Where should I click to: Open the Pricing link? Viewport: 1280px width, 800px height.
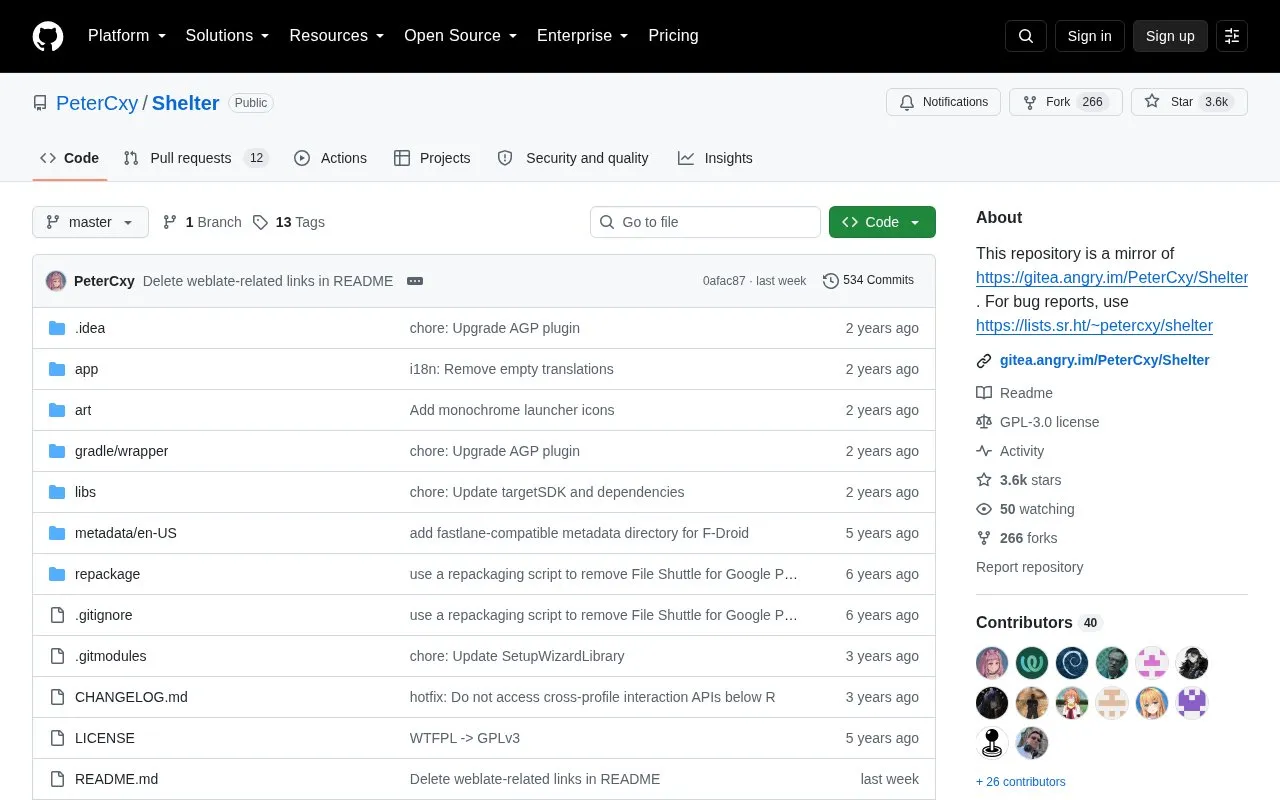click(x=673, y=36)
